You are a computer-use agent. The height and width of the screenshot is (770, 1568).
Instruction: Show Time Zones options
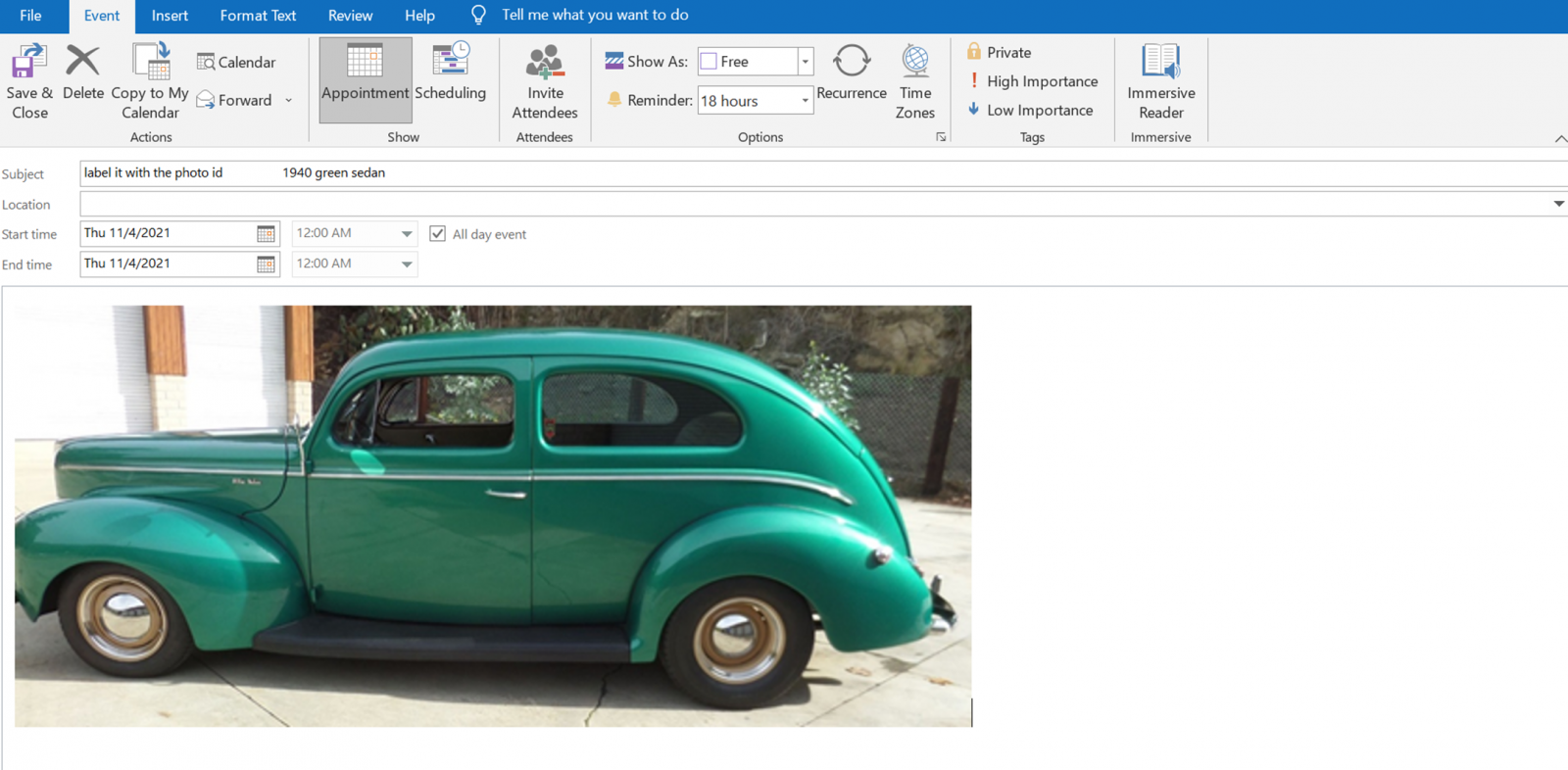[915, 80]
